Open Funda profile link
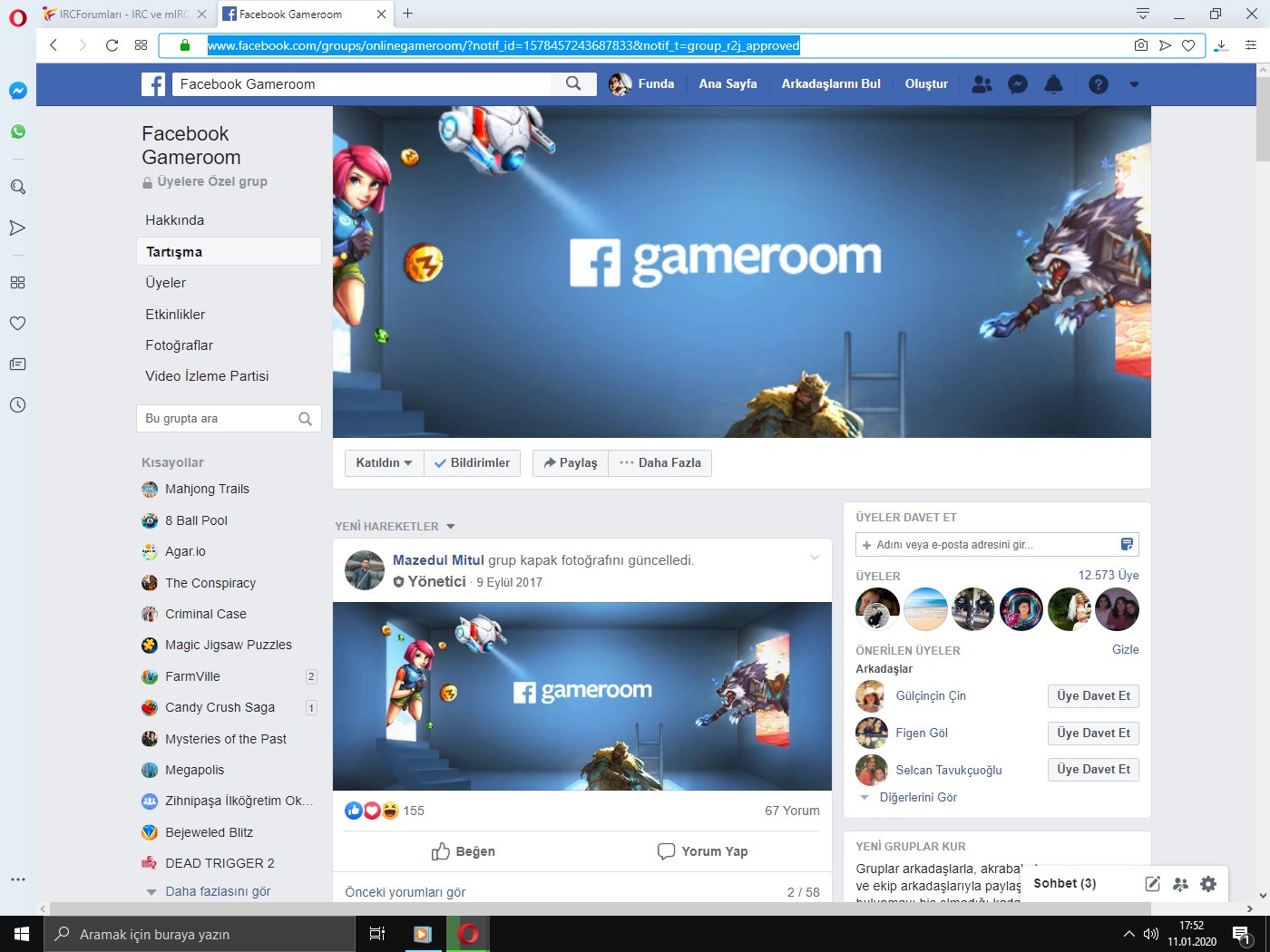This screenshot has width=1270, height=952. (x=642, y=84)
